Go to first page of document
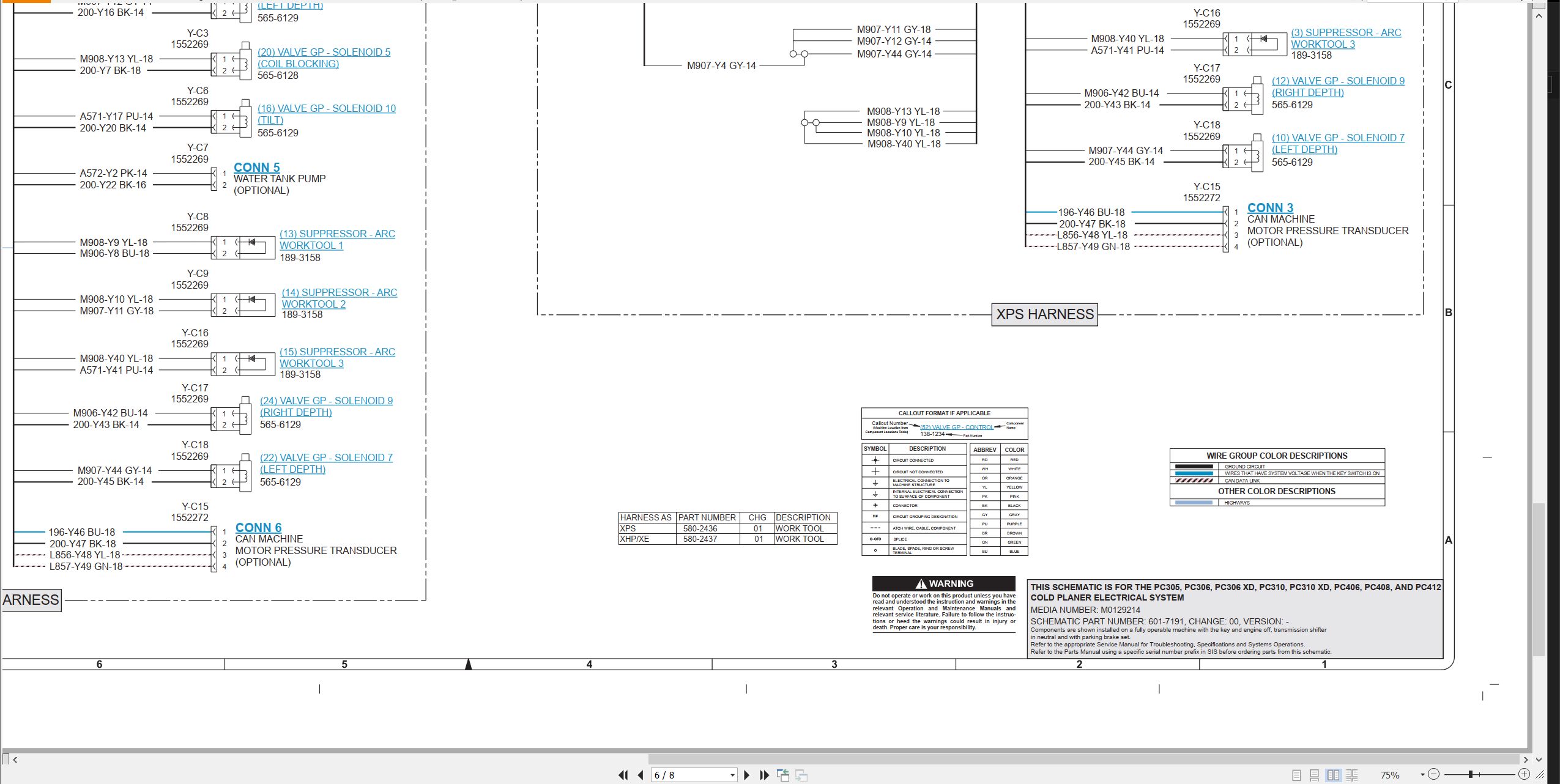This screenshot has height=784, width=1560. coord(623,775)
